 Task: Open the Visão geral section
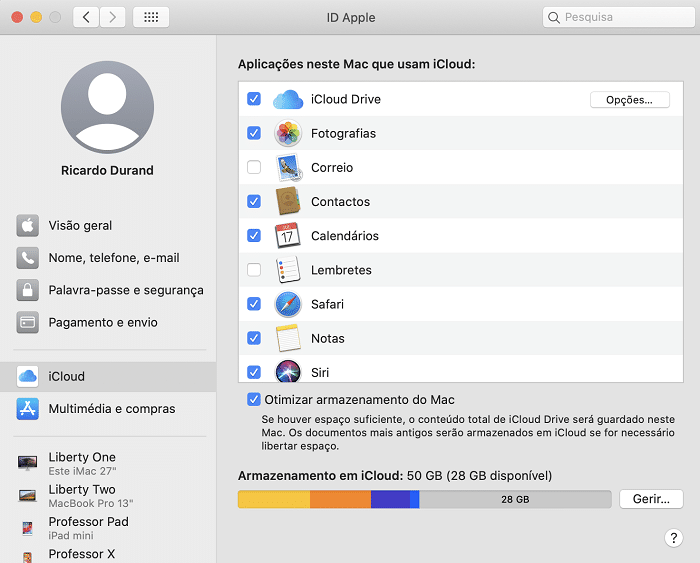pos(108,225)
